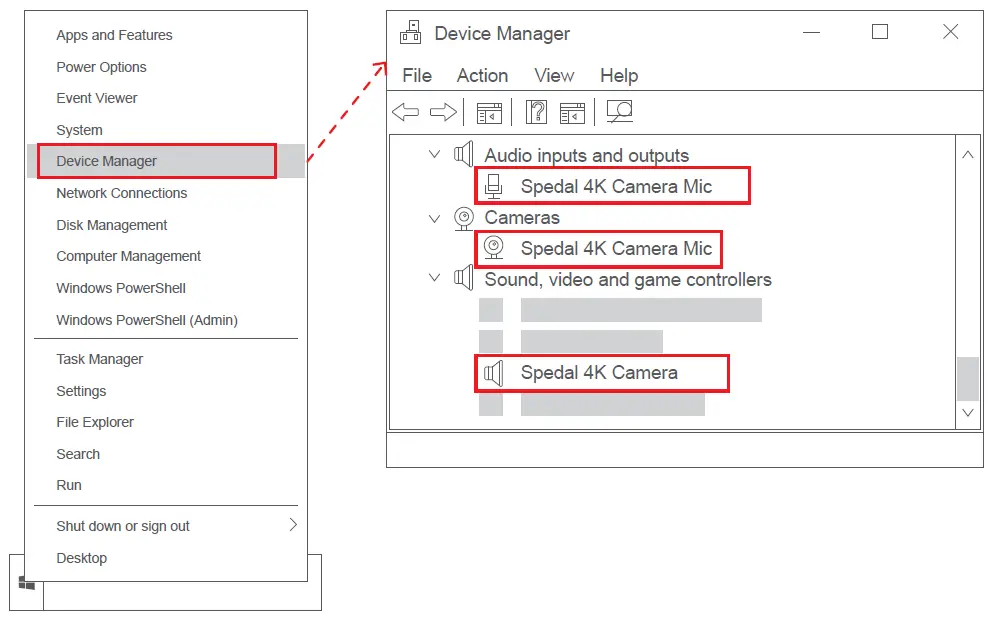Screen dimensions: 992x618
Task: Open Network Connections
Action: pyautogui.click(x=121, y=193)
